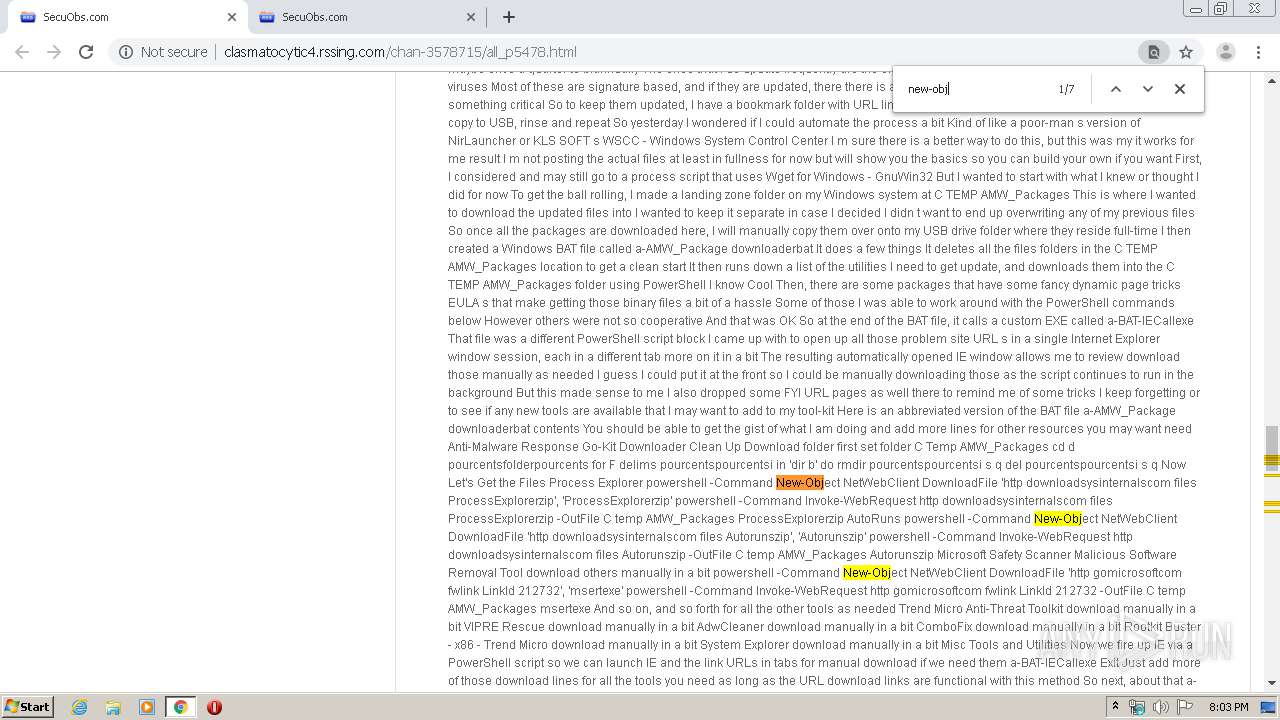Viewport: 1280px width, 720px height.
Task: Click the network tray icon
Action: (x=1137, y=707)
